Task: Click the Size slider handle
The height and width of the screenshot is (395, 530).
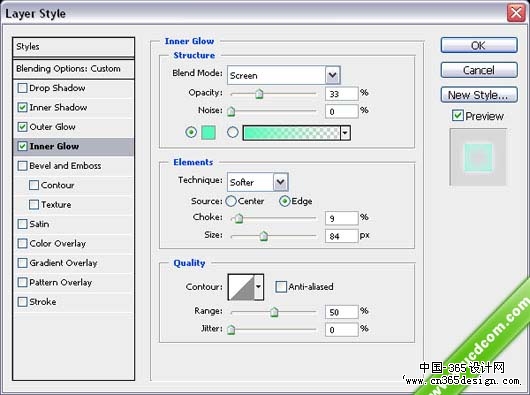Action: click(x=264, y=236)
